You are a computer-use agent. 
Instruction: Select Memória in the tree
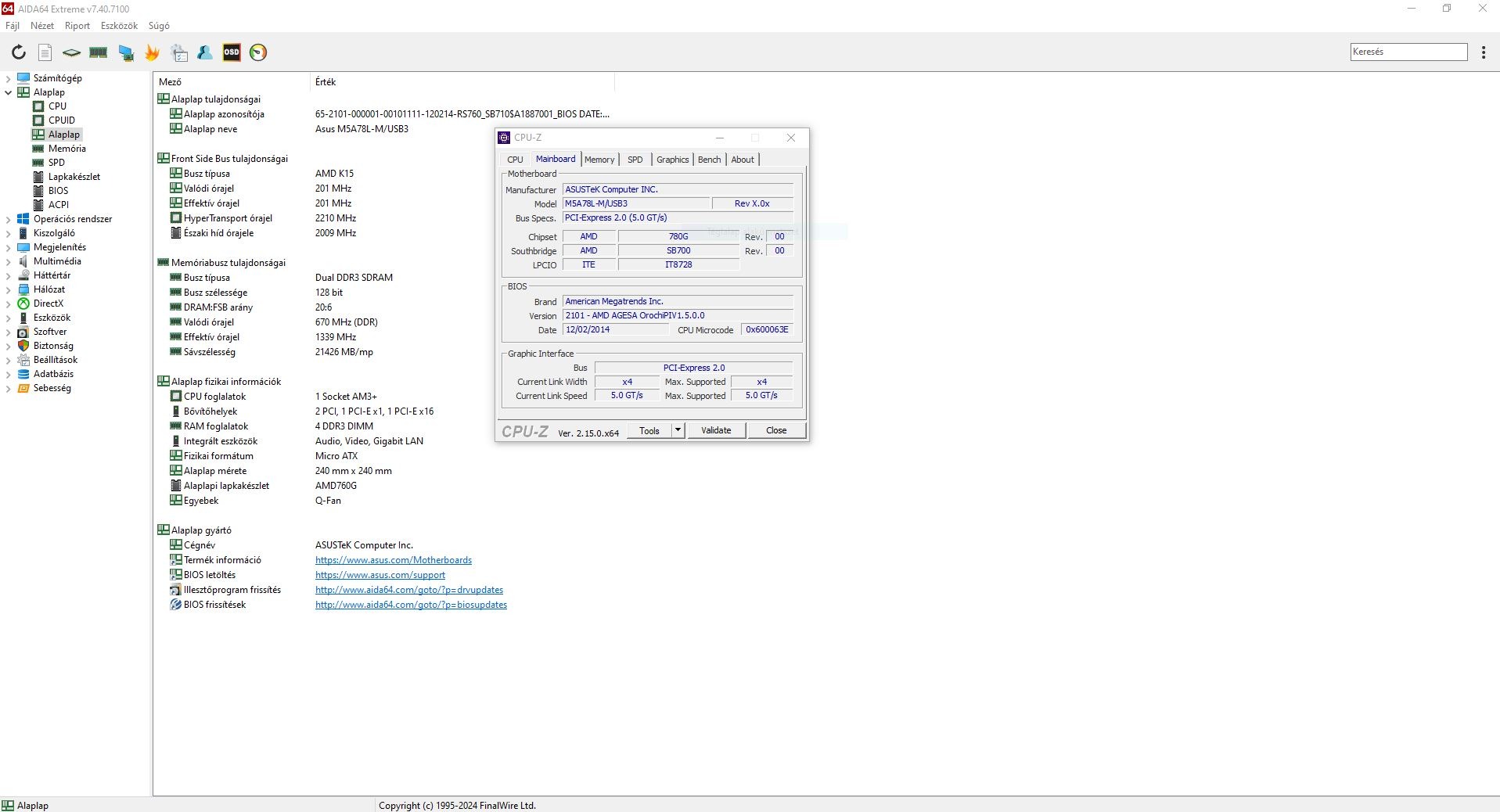tap(67, 149)
